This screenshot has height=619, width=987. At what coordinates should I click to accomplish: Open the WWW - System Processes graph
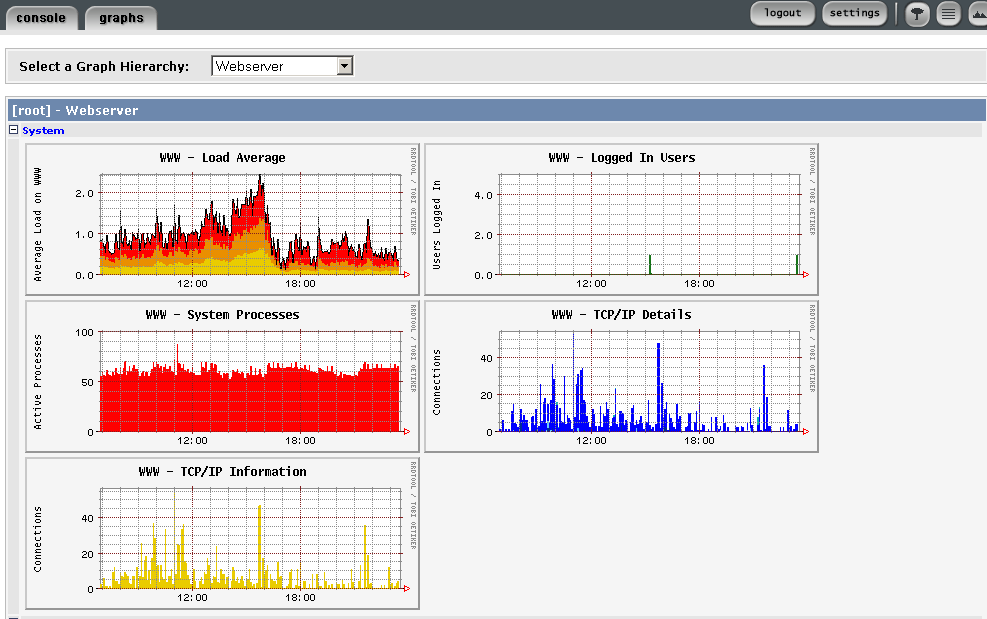[222, 376]
